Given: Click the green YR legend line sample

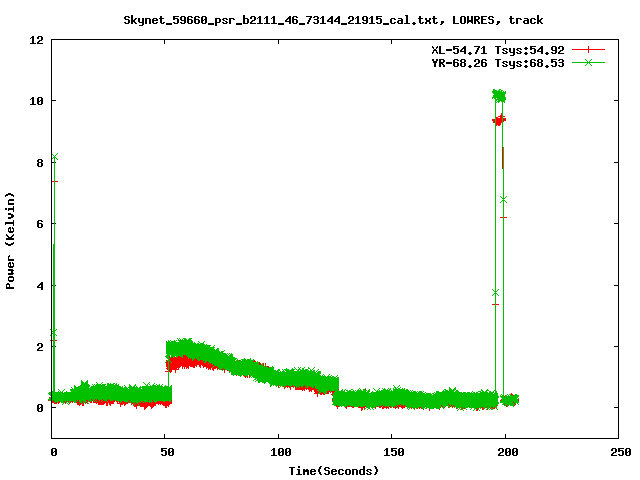Looking at the screenshot, I should [588, 62].
